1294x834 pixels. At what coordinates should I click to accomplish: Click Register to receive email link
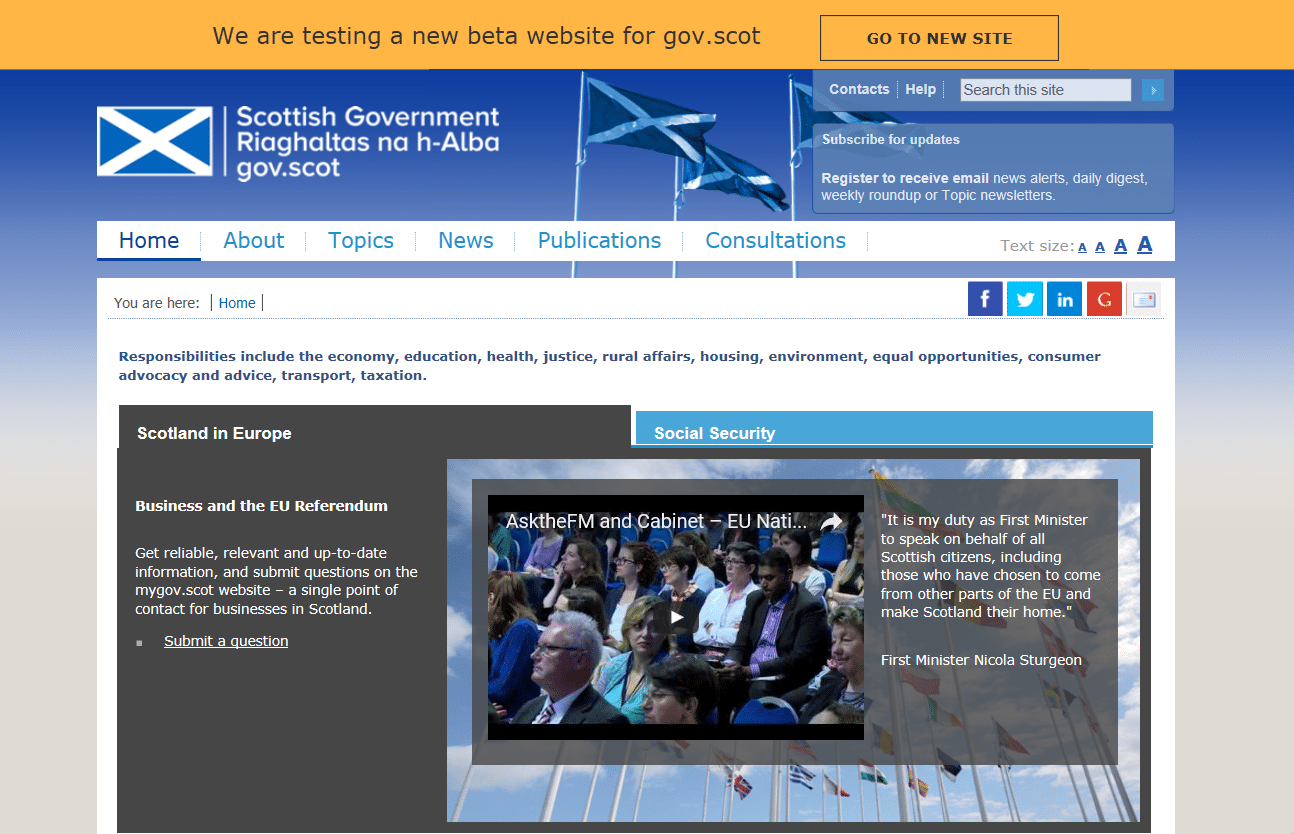(x=905, y=178)
